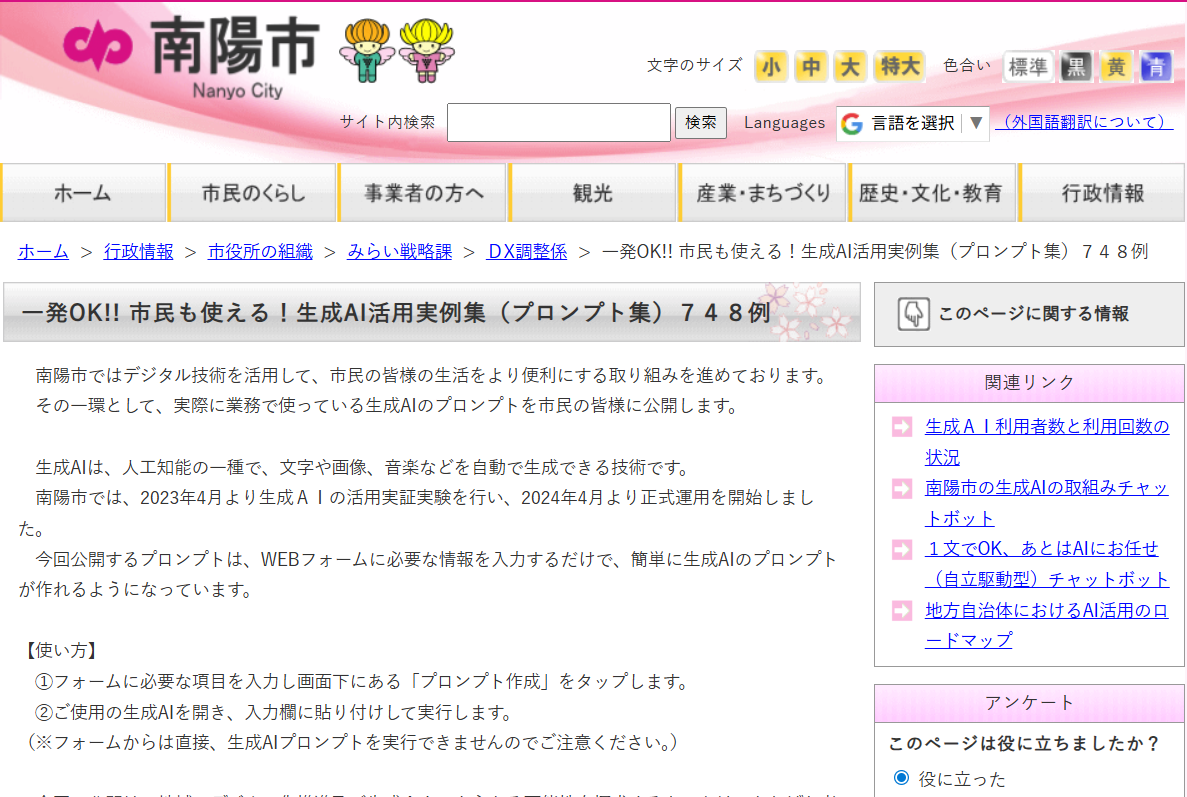The image size is (1187, 797).
Task: Click inside the サイト内検索 search field
Action: [x=559, y=123]
